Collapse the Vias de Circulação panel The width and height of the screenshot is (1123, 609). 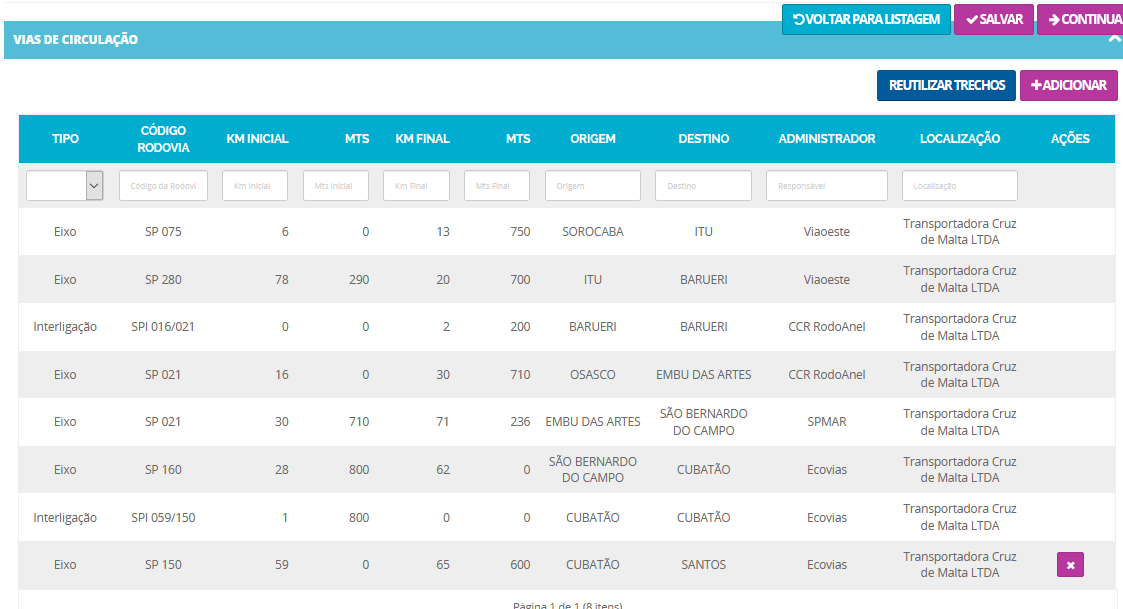pos(1114,39)
